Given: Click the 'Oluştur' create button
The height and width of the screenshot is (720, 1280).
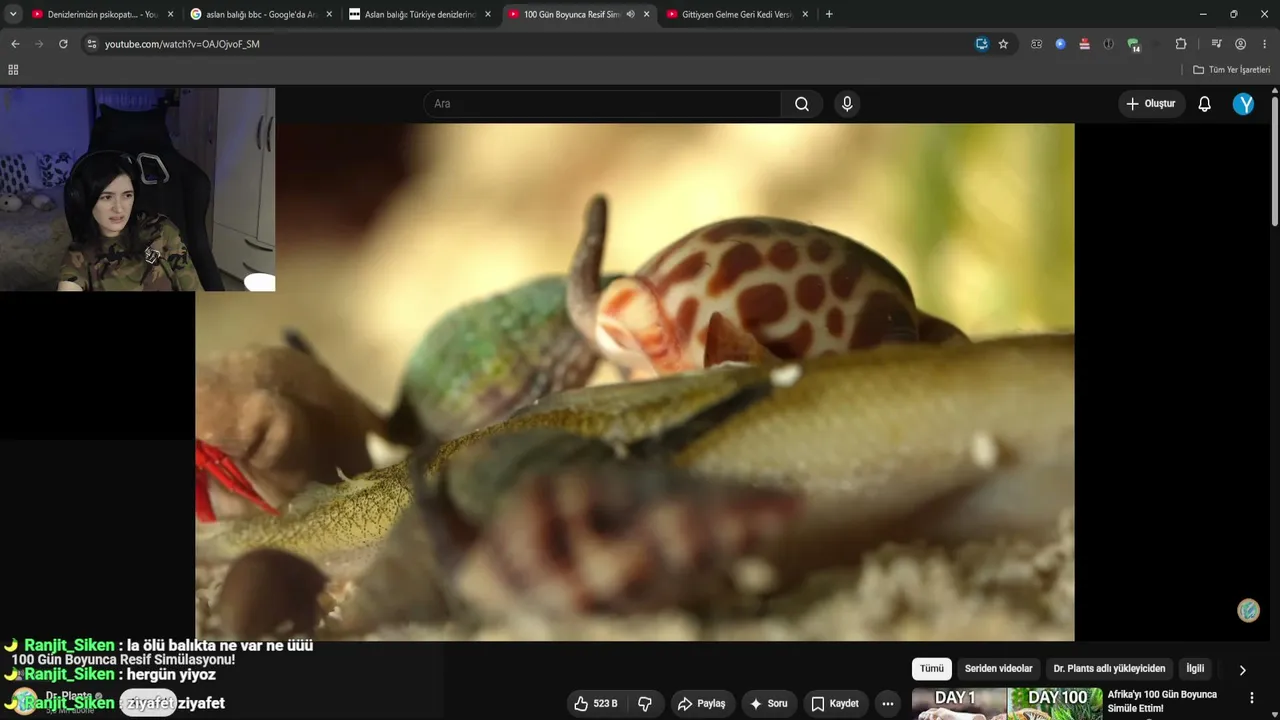Looking at the screenshot, I should tap(1150, 104).
